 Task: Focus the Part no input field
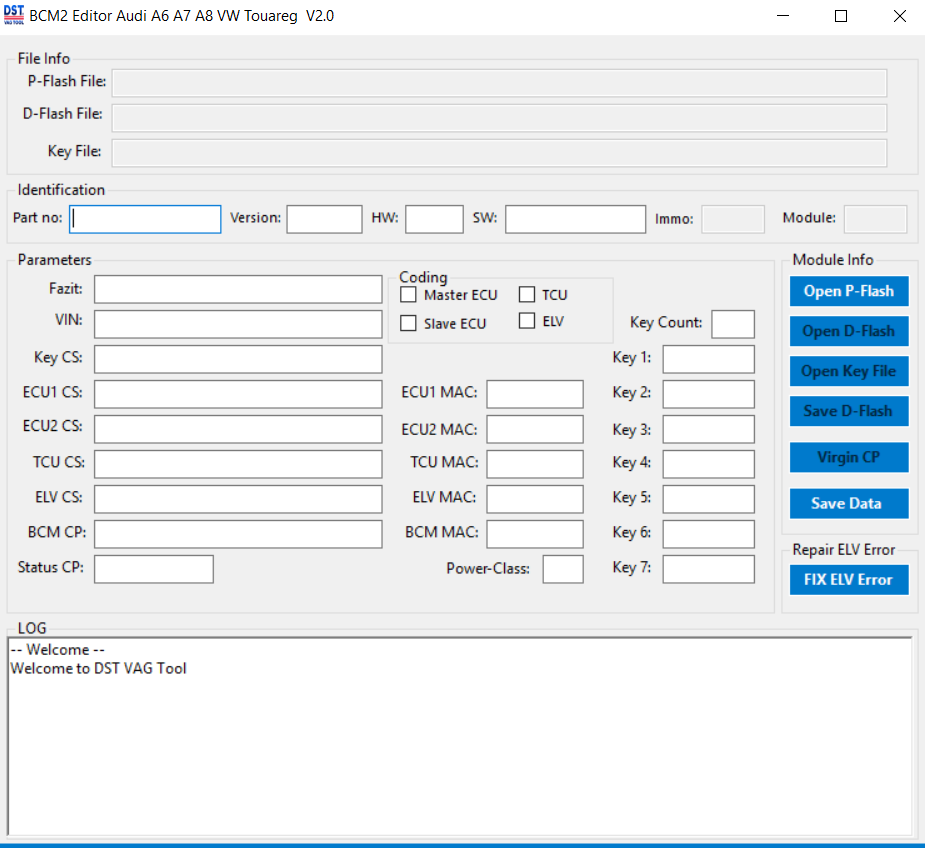click(145, 219)
